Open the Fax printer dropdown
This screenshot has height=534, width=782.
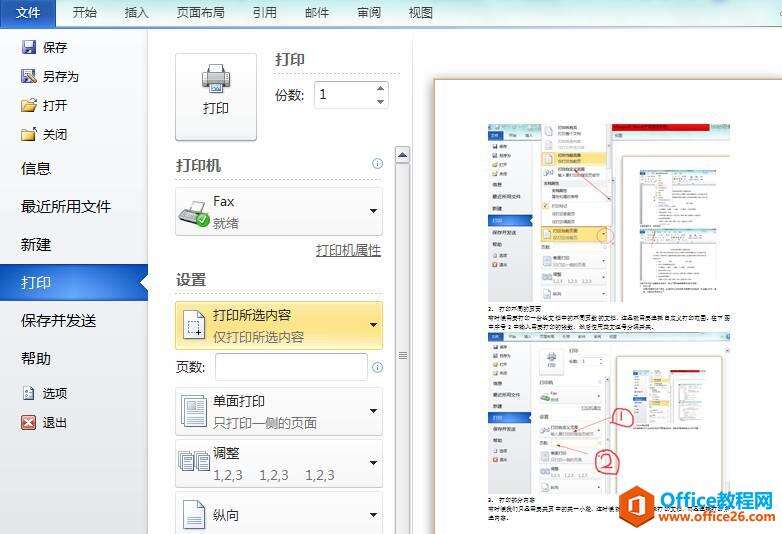(x=373, y=211)
